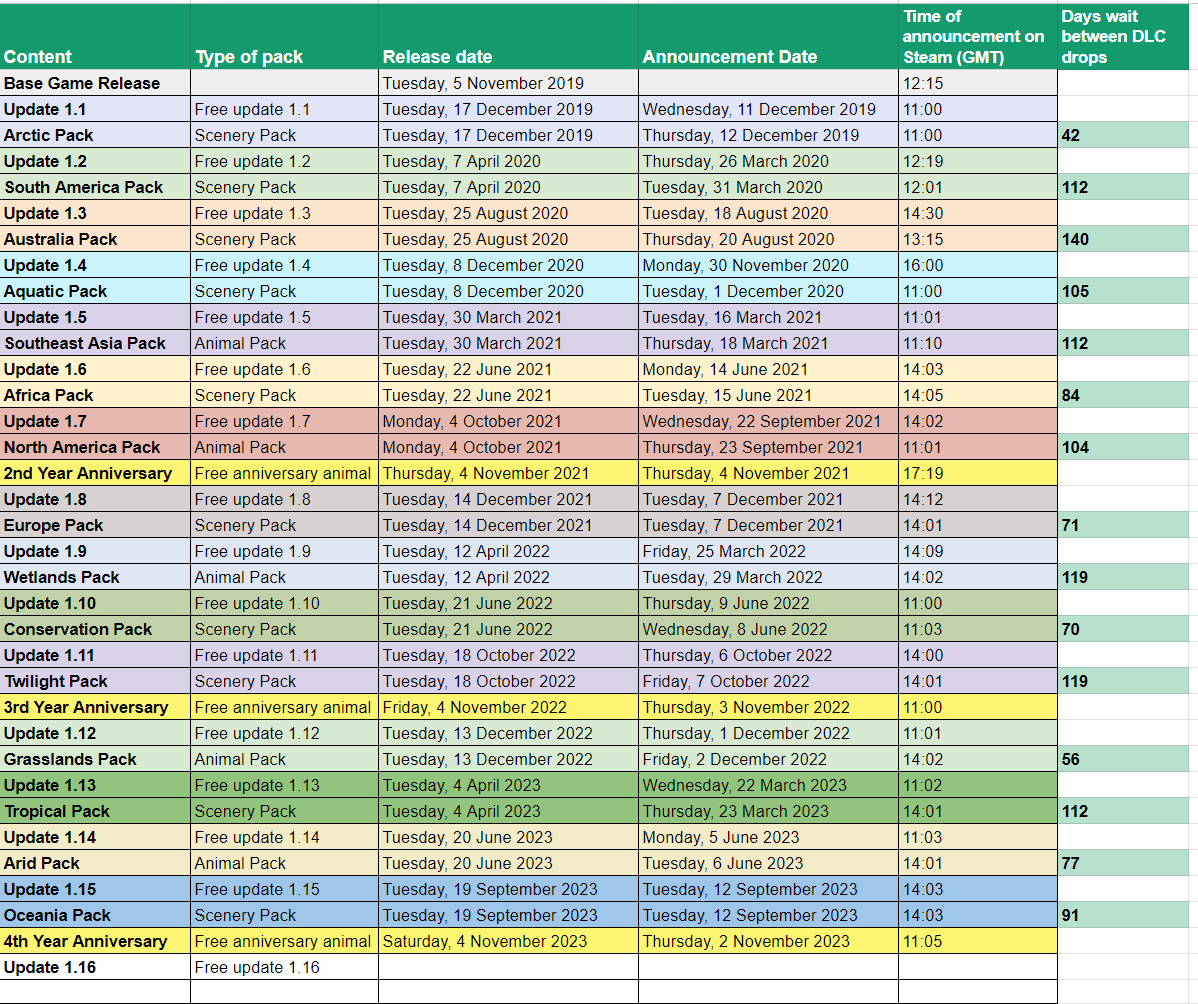Select the 71 days wait cell
This screenshot has height=1004, width=1198.
pyautogui.click(x=1123, y=525)
